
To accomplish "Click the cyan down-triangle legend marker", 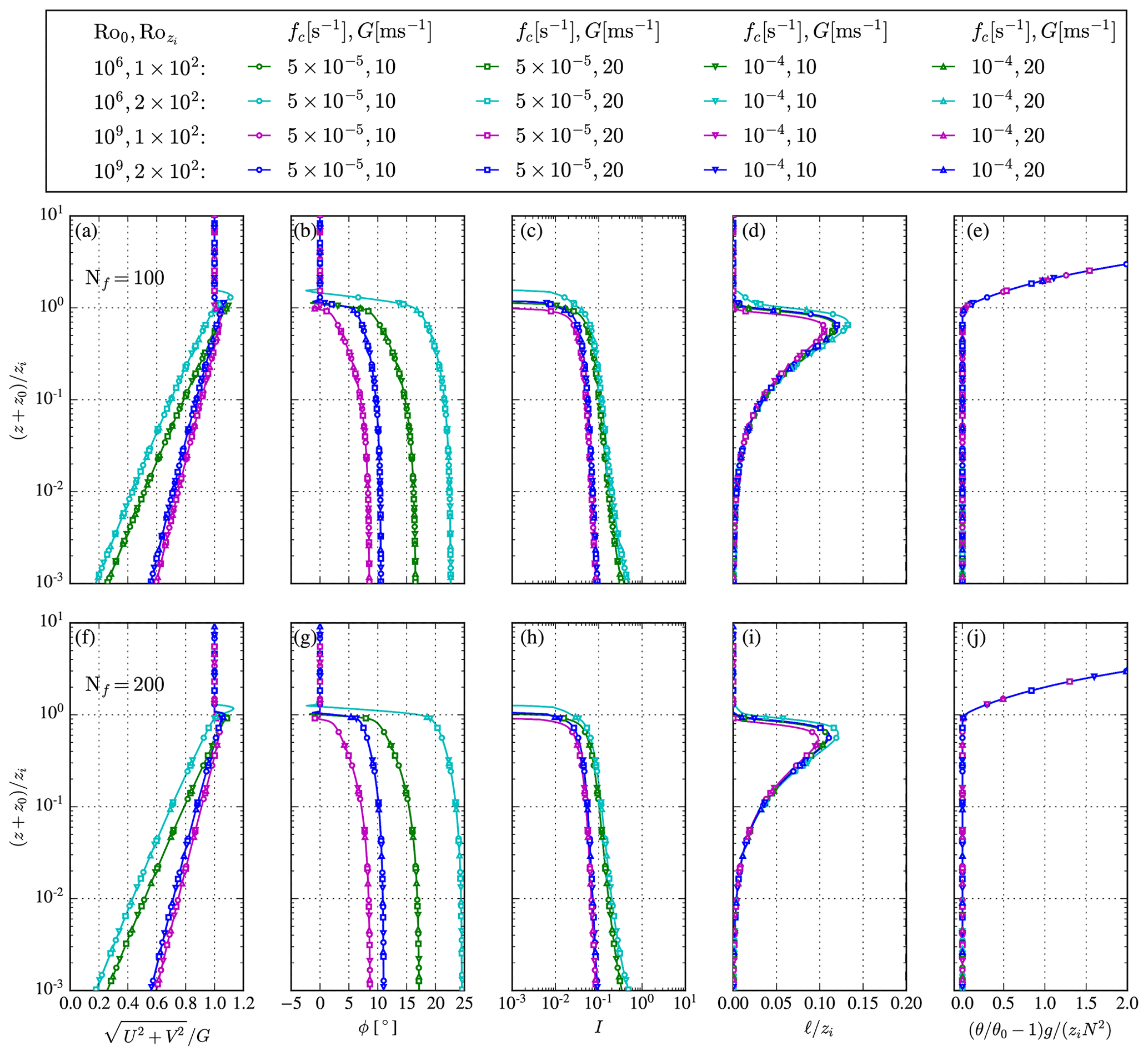I will (x=716, y=101).
